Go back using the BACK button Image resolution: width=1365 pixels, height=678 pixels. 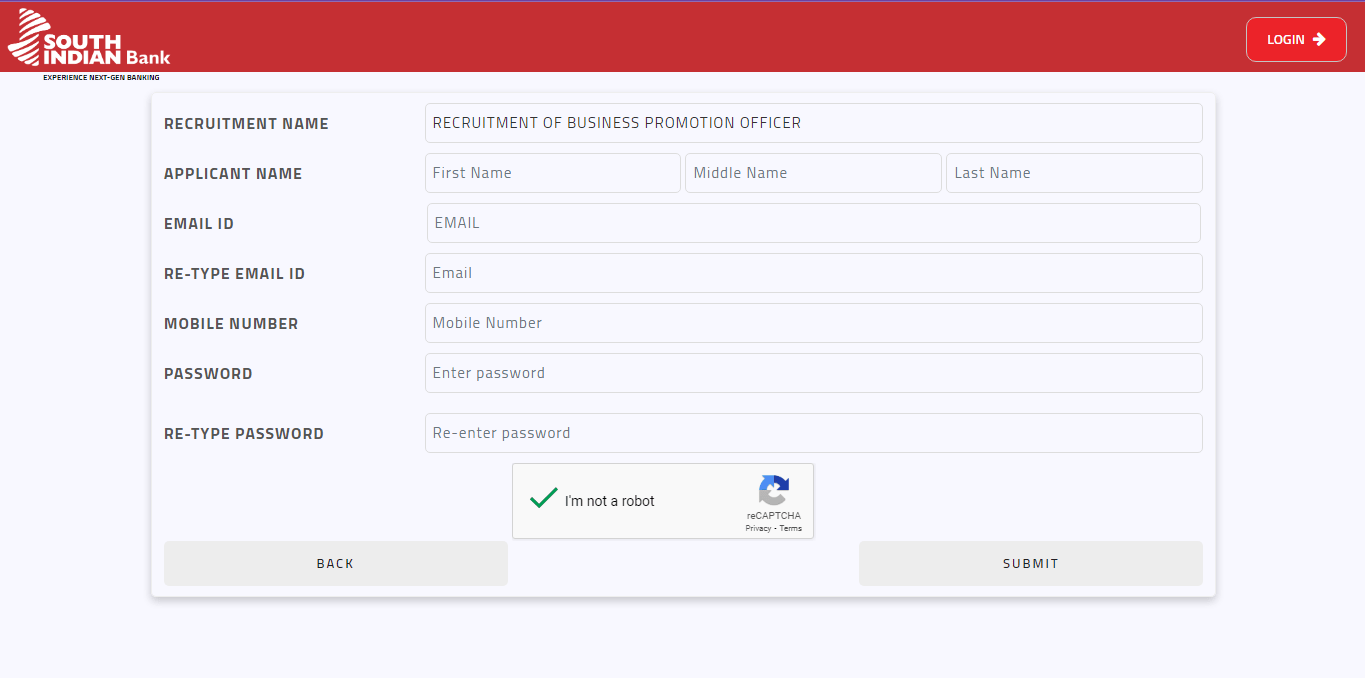[x=335, y=563]
